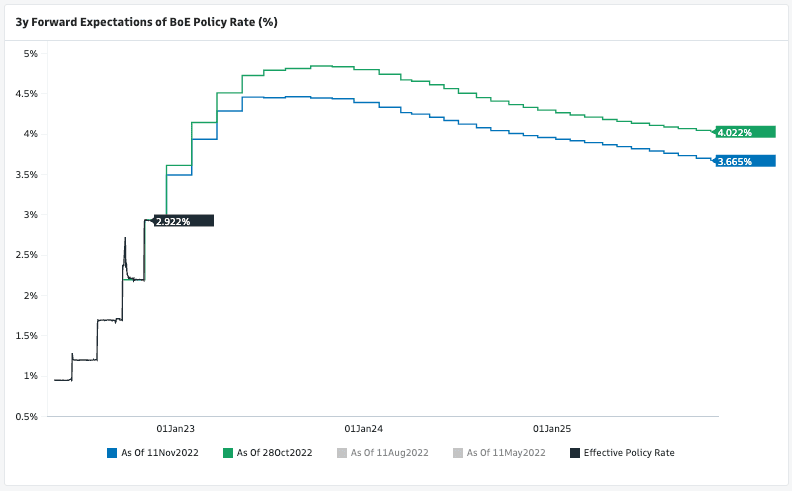The height and width of the screenshot is (491, 792).
Task: Click the grey As Of 11May2022 legend swatch
Action: click(458, 453)
